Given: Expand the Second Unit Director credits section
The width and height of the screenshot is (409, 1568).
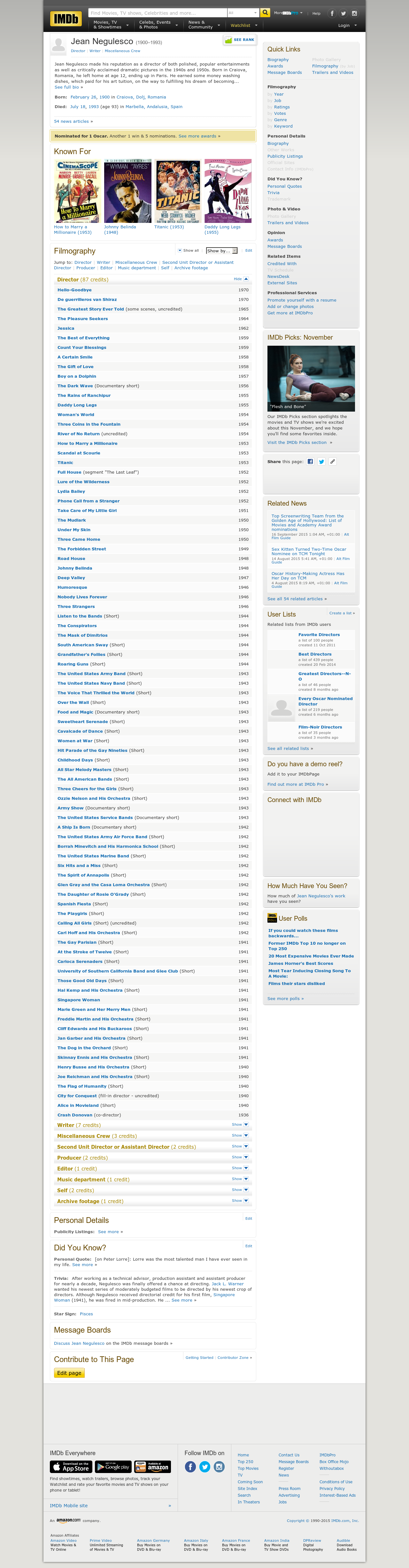Looking at the screenshot, I should coord(240,1147).
